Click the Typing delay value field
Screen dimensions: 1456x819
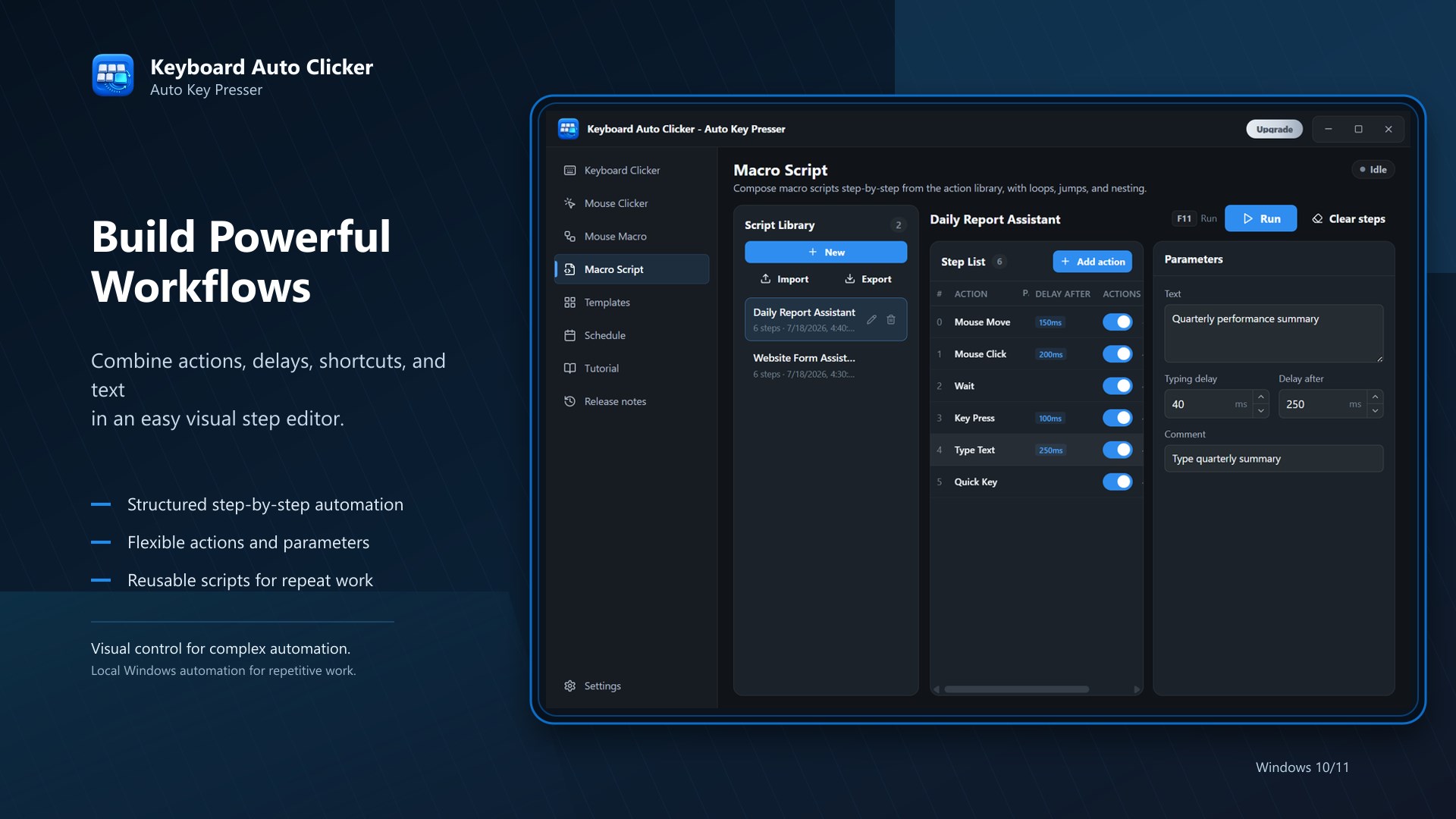(1208, 404)
